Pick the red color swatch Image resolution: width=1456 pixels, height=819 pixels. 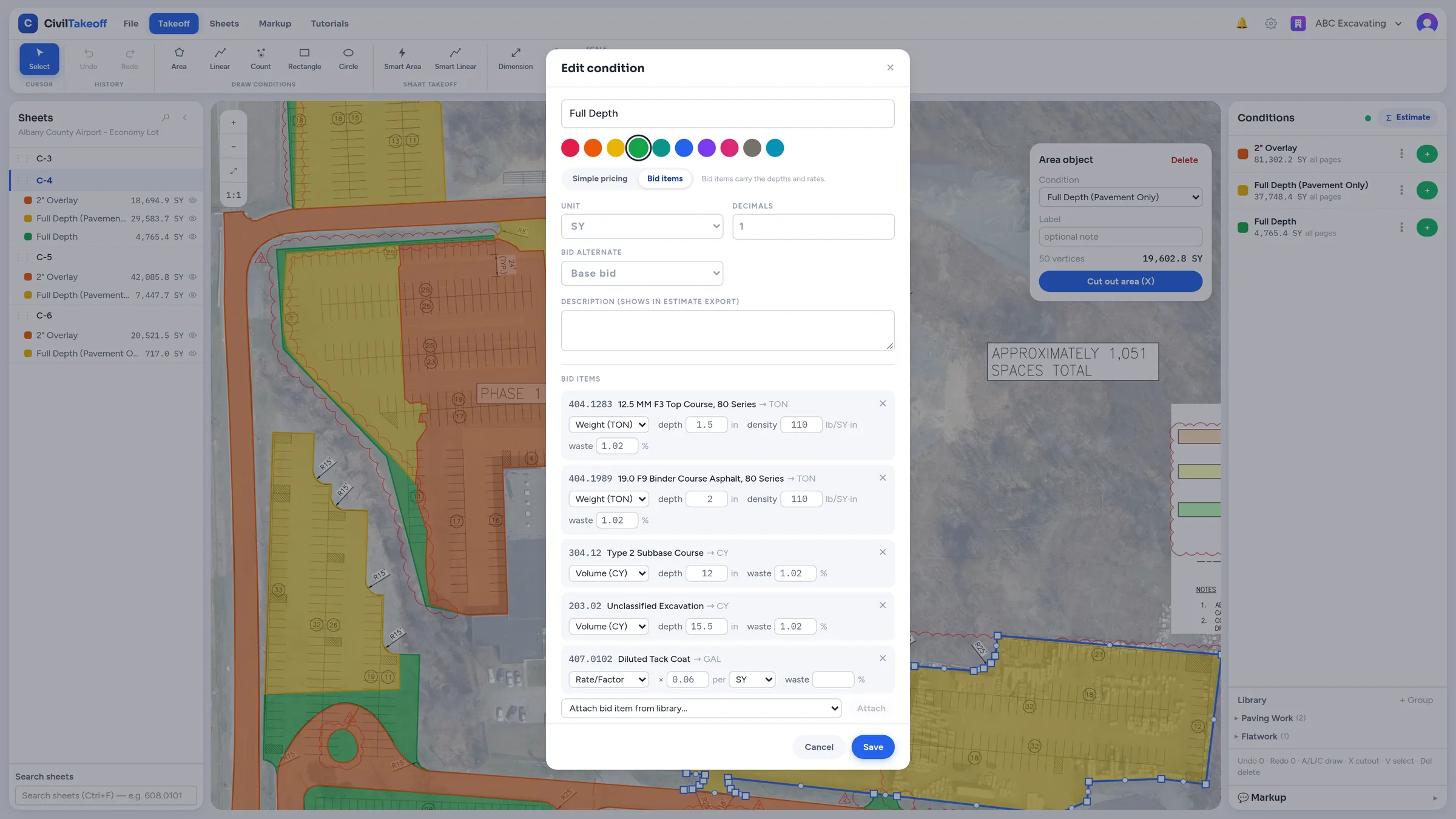click(x=570, y=148)
